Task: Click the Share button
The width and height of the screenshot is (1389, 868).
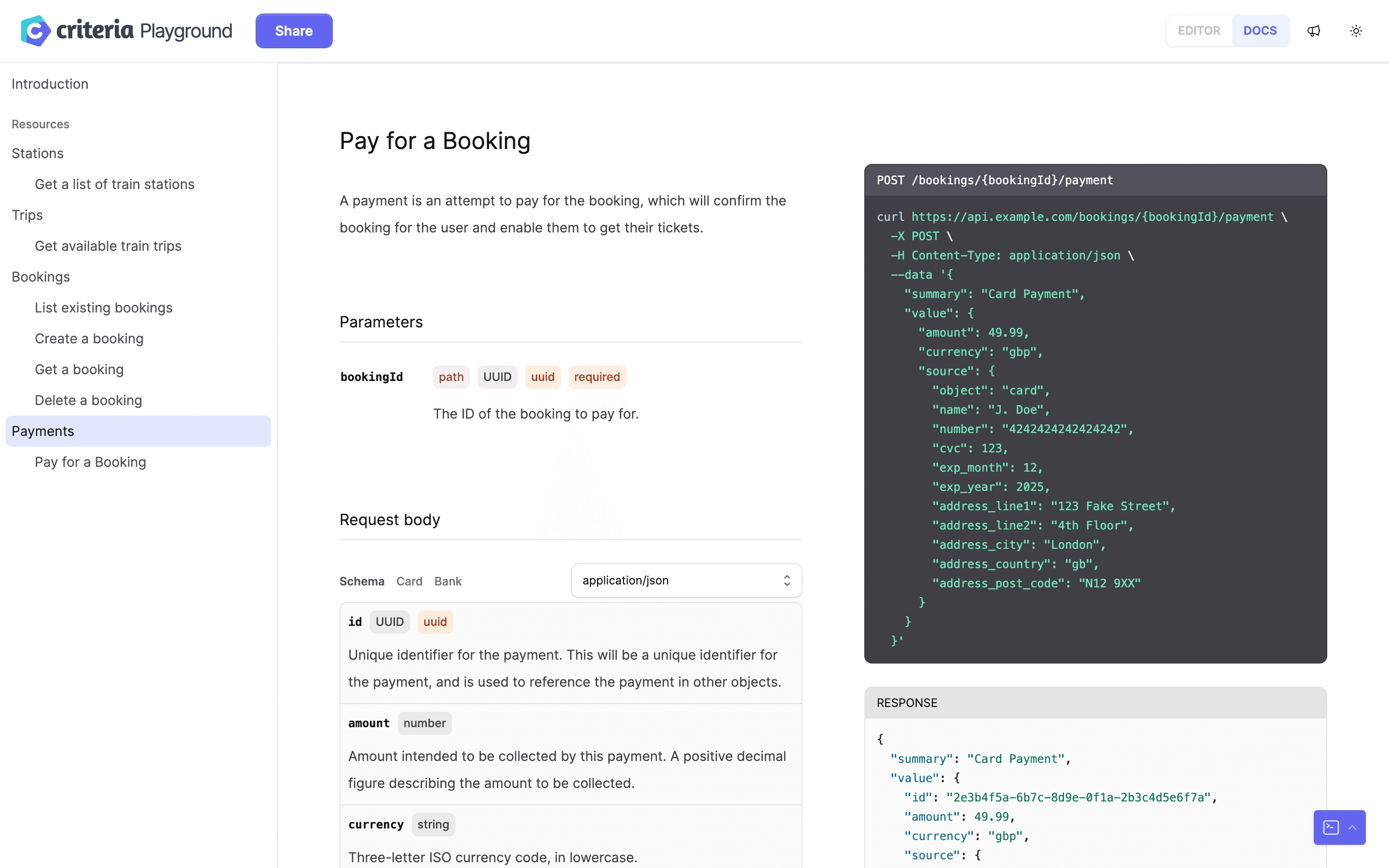Action: pyautogui.click(x=293, y=30)
